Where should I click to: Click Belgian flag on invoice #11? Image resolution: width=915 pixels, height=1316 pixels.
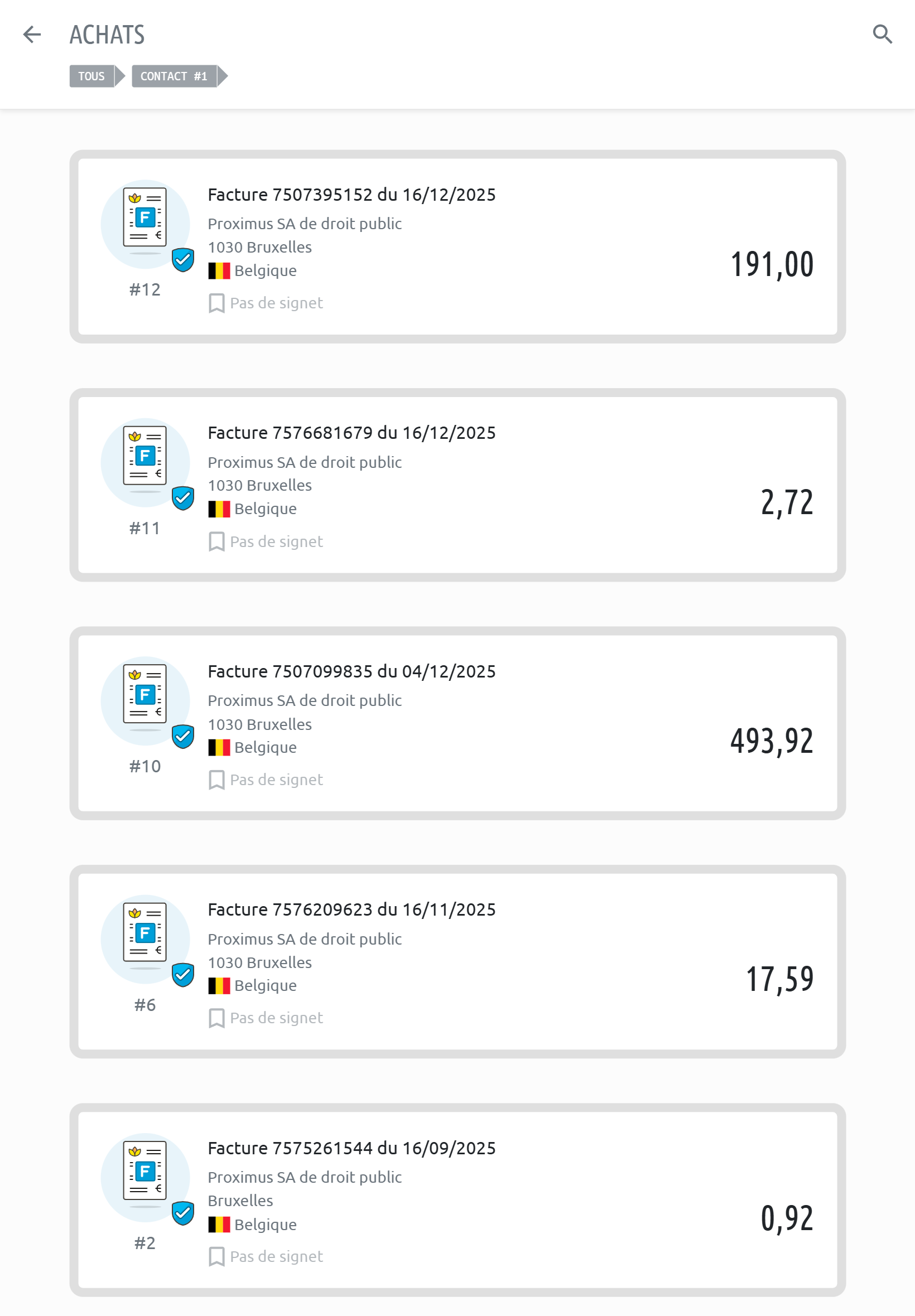[219, 509]
